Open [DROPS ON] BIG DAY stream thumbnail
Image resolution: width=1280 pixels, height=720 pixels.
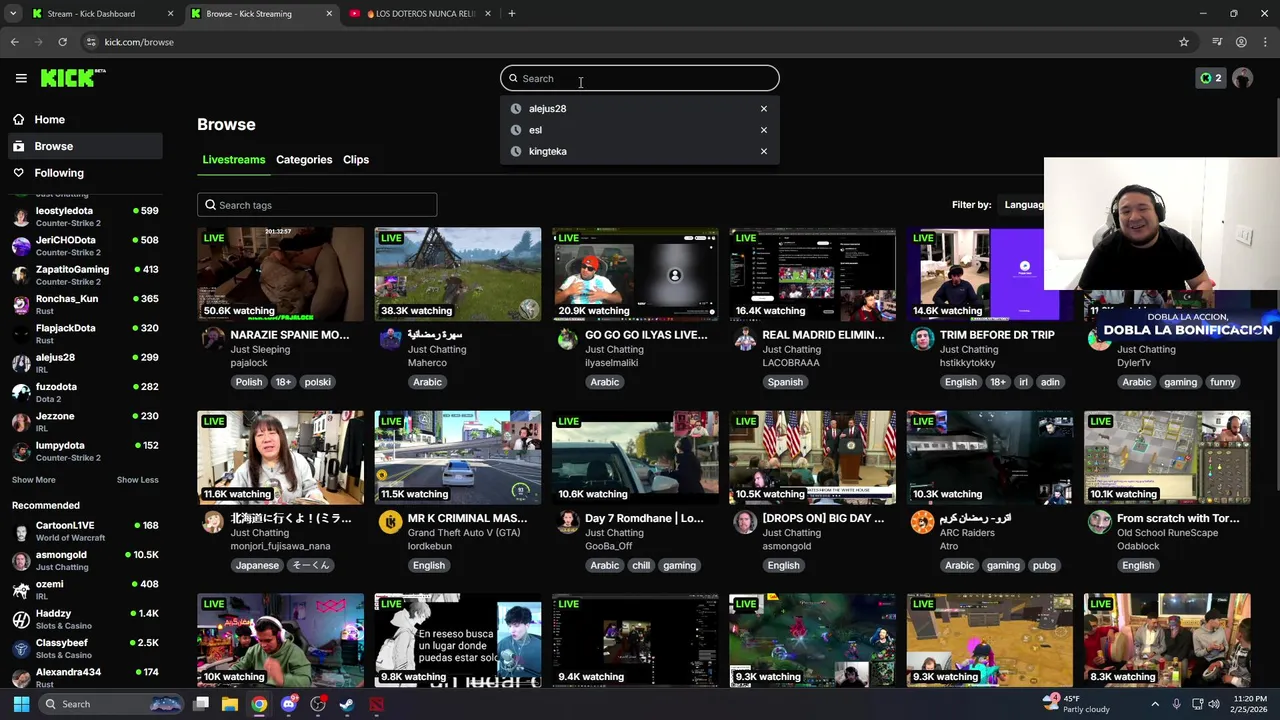(812, 457)
